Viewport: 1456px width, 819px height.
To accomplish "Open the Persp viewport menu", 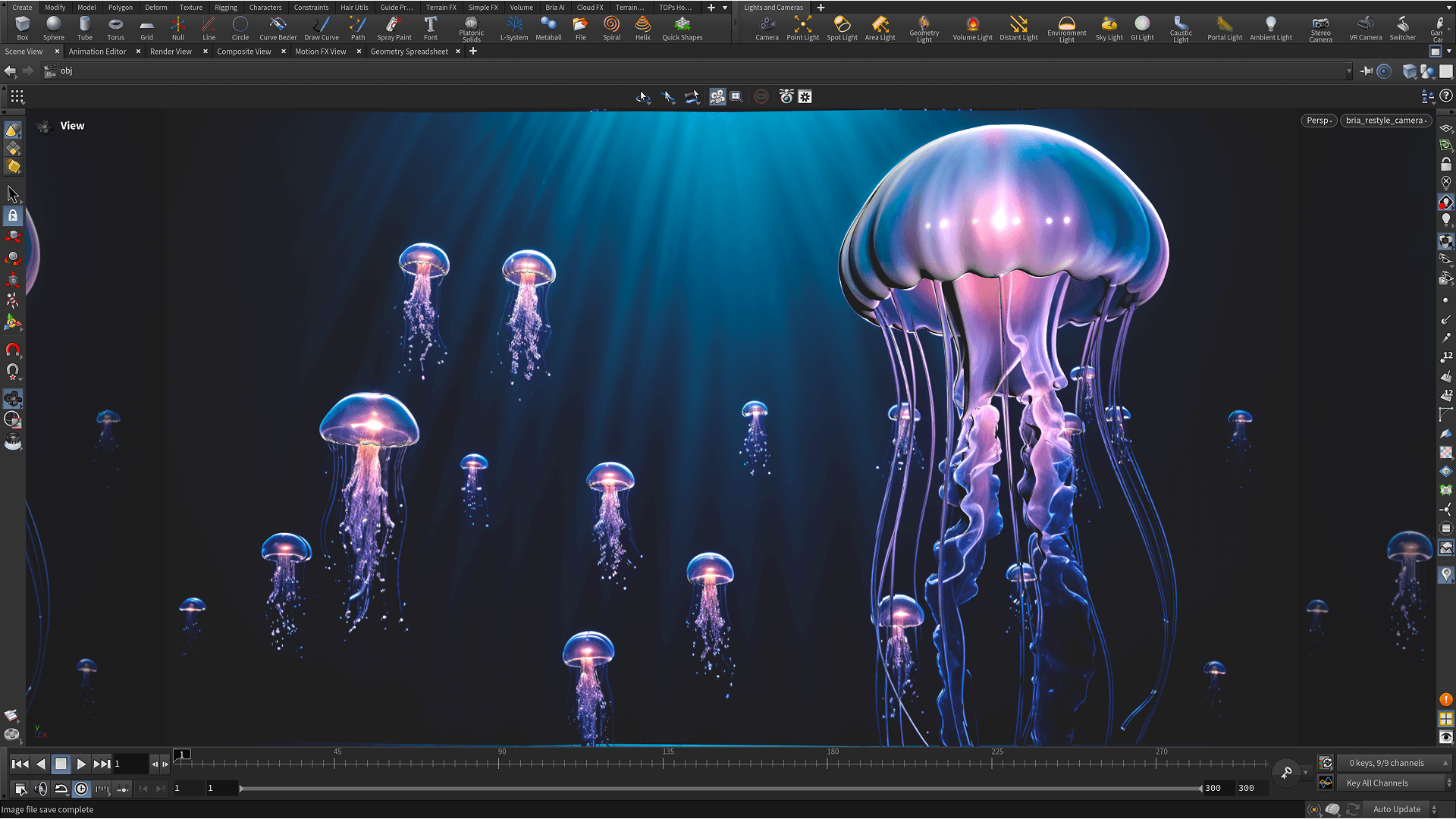I will [1318, 121].
